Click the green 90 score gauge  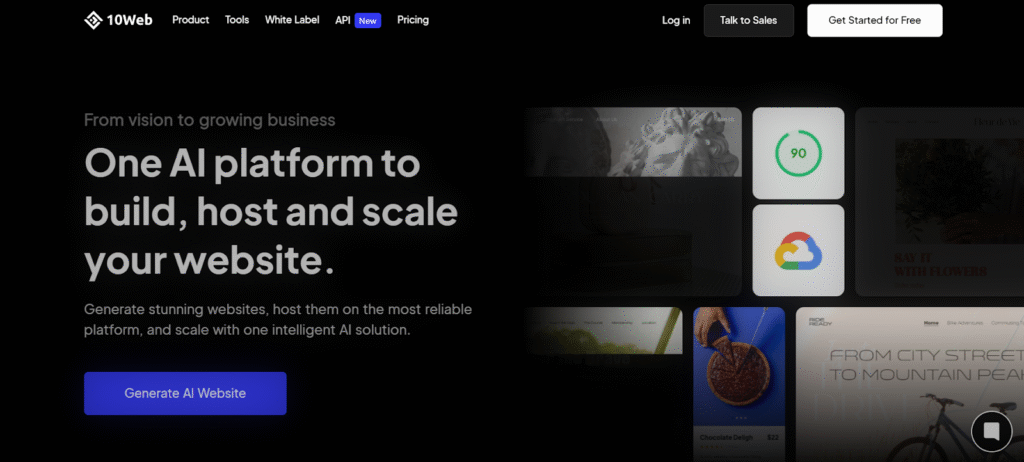798,154
